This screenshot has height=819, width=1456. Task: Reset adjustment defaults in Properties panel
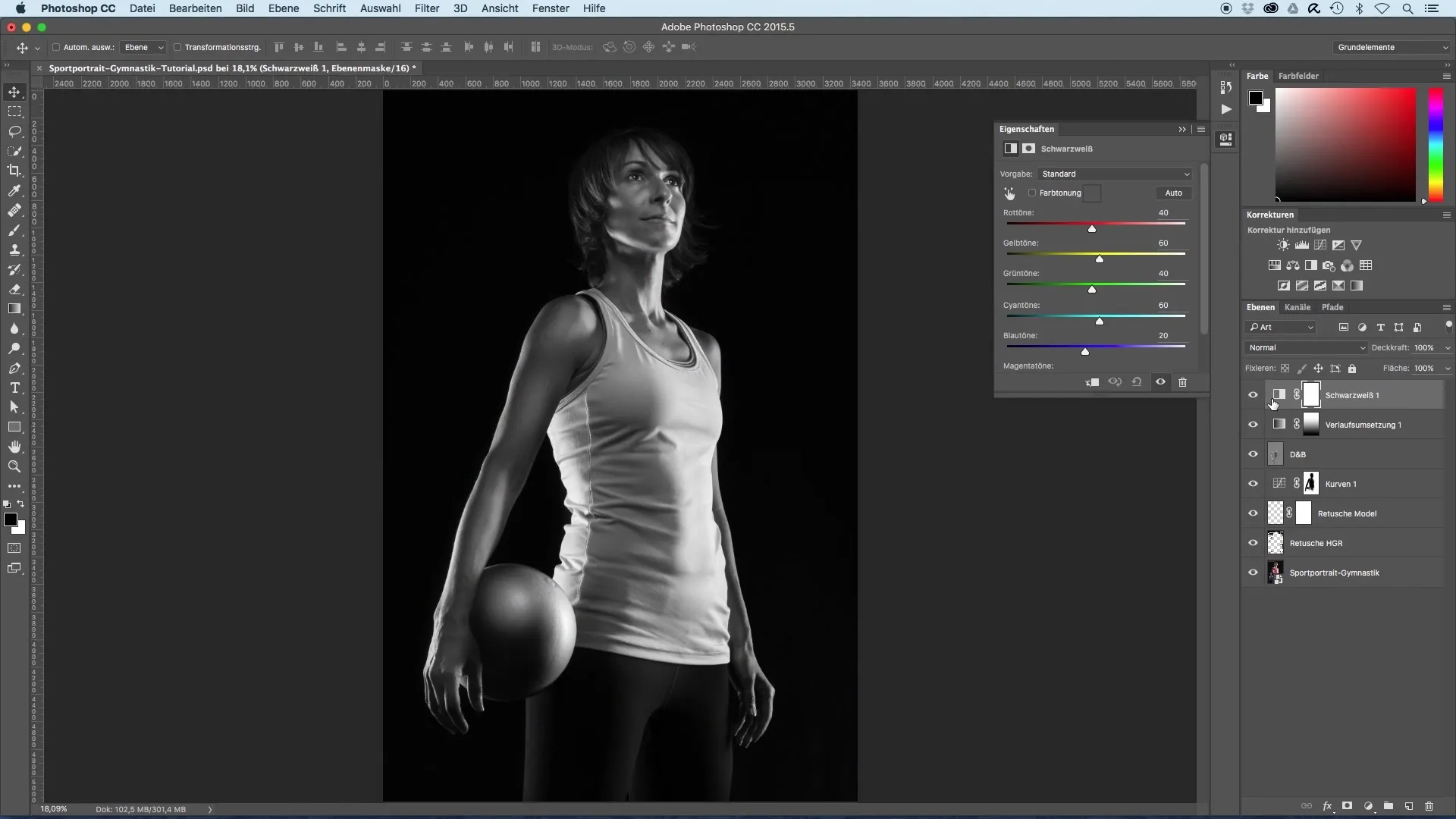coord(1137,382)
